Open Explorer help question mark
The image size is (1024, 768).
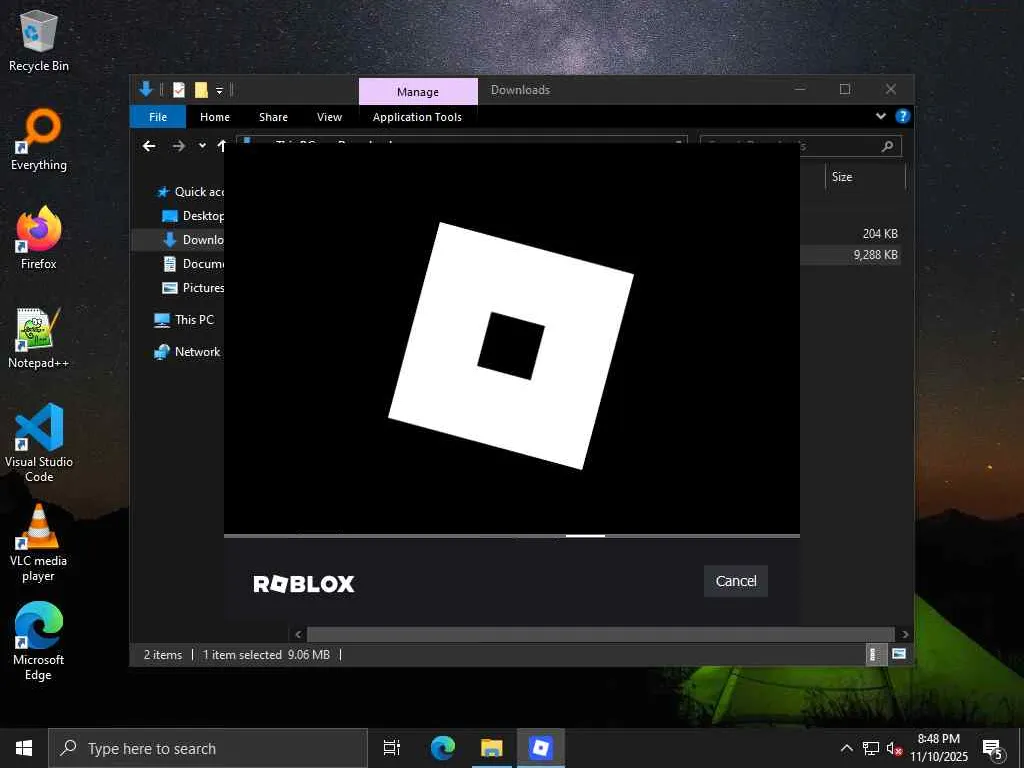[903, 116]
